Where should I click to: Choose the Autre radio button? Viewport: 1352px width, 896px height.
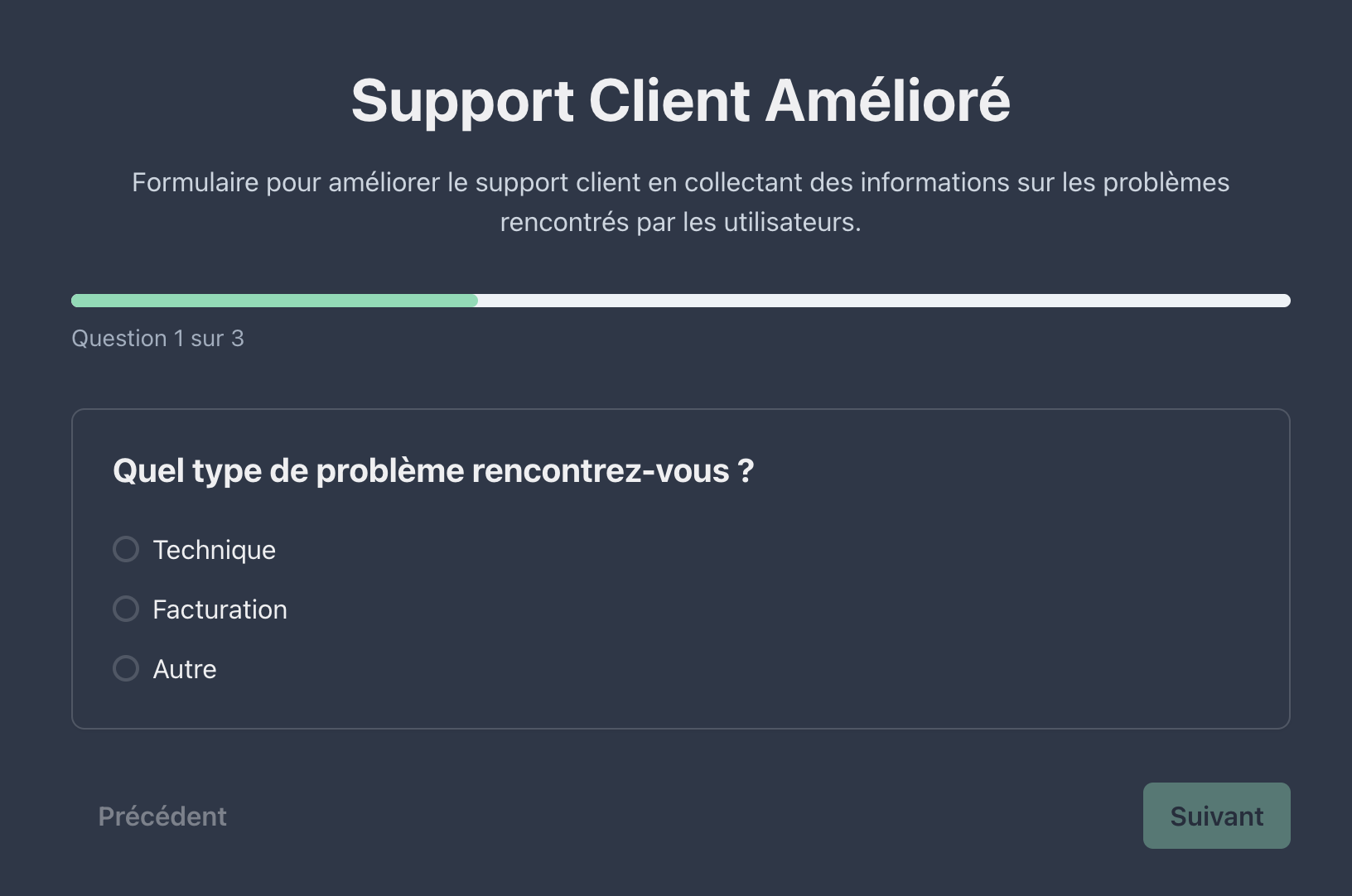126,668
